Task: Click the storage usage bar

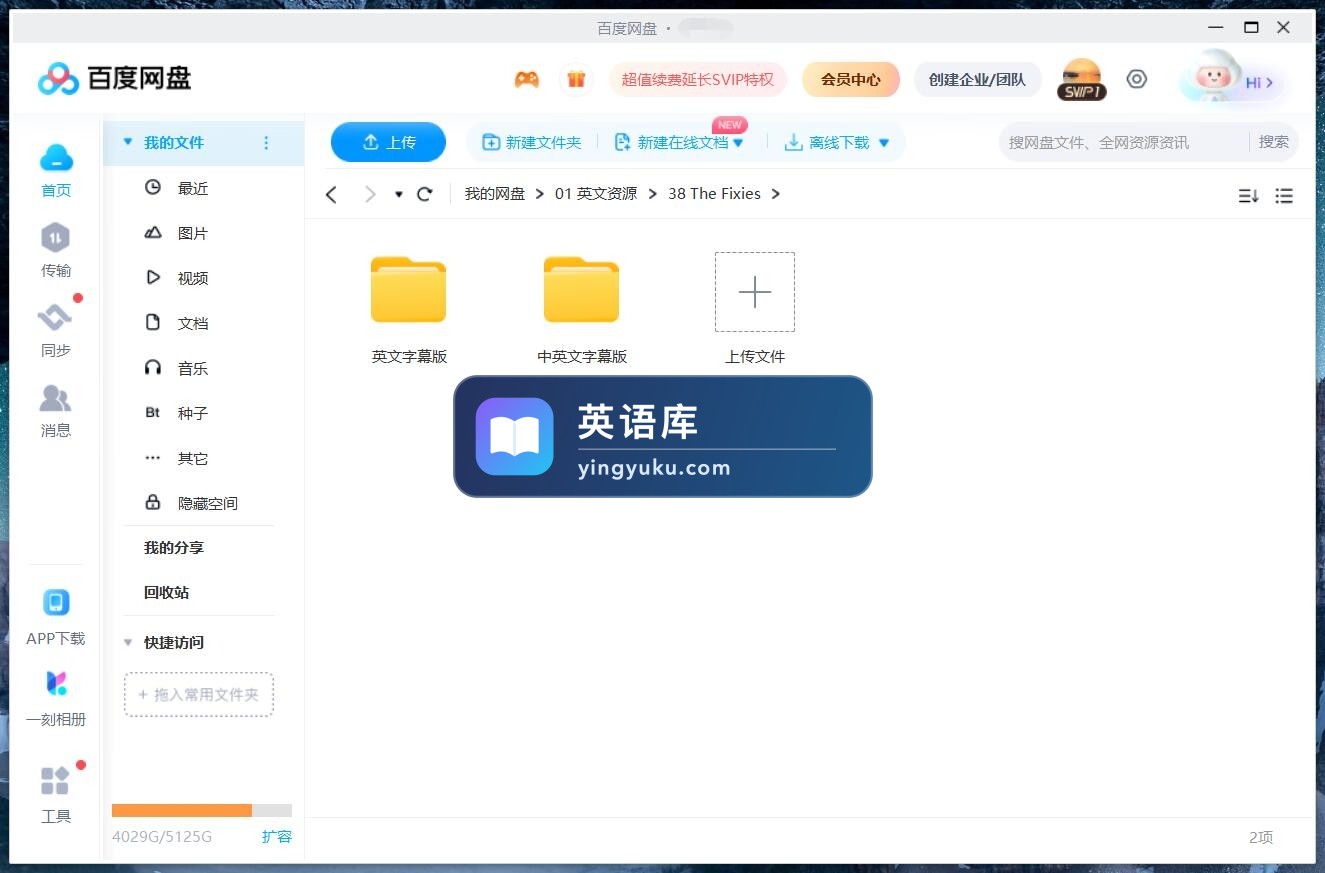Action: (x=202, y=810)
